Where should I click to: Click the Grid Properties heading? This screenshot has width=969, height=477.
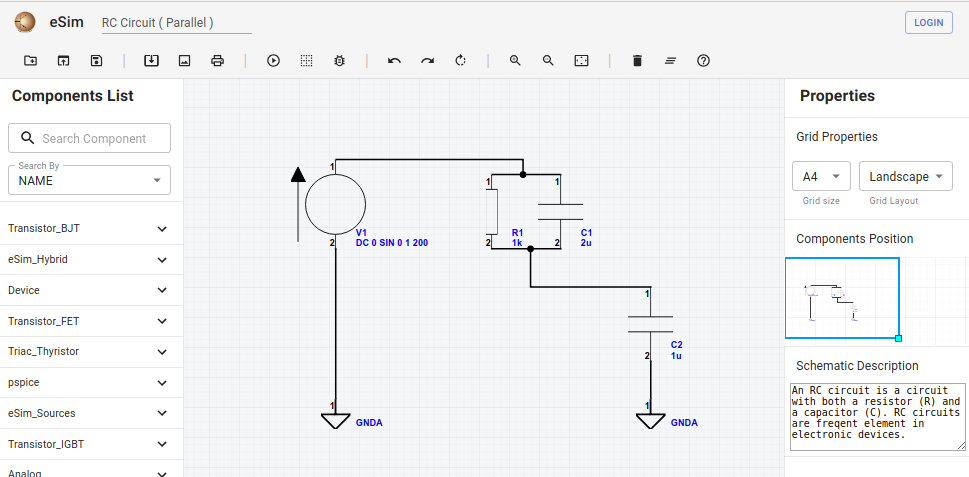coord(837,137)
